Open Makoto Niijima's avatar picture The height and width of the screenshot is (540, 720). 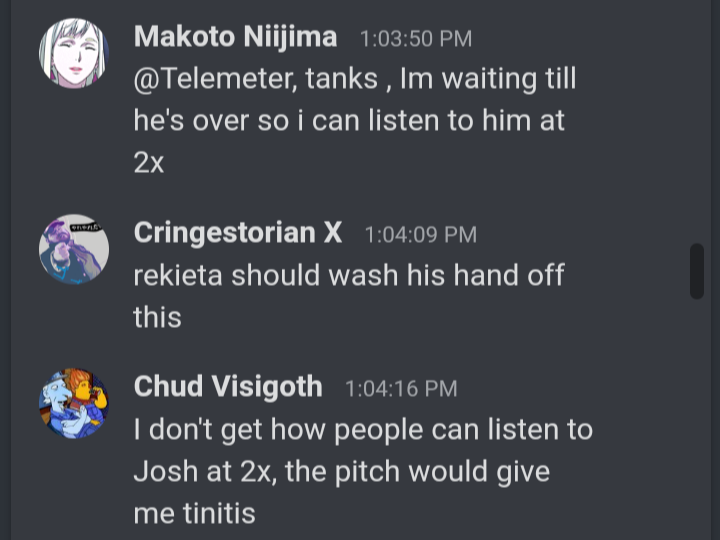point(74,53)
